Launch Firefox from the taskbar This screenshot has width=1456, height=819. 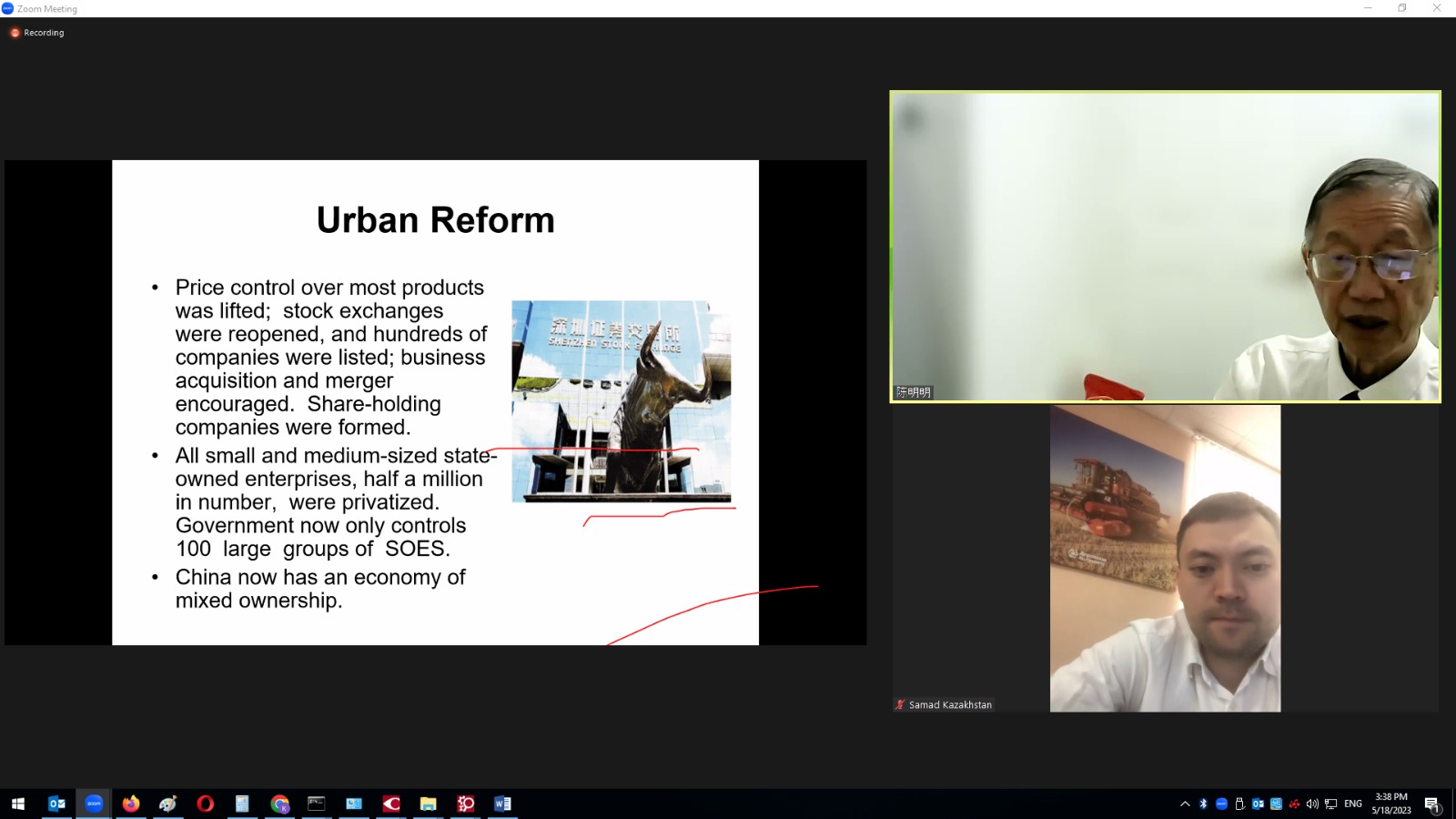pos(131,804)
